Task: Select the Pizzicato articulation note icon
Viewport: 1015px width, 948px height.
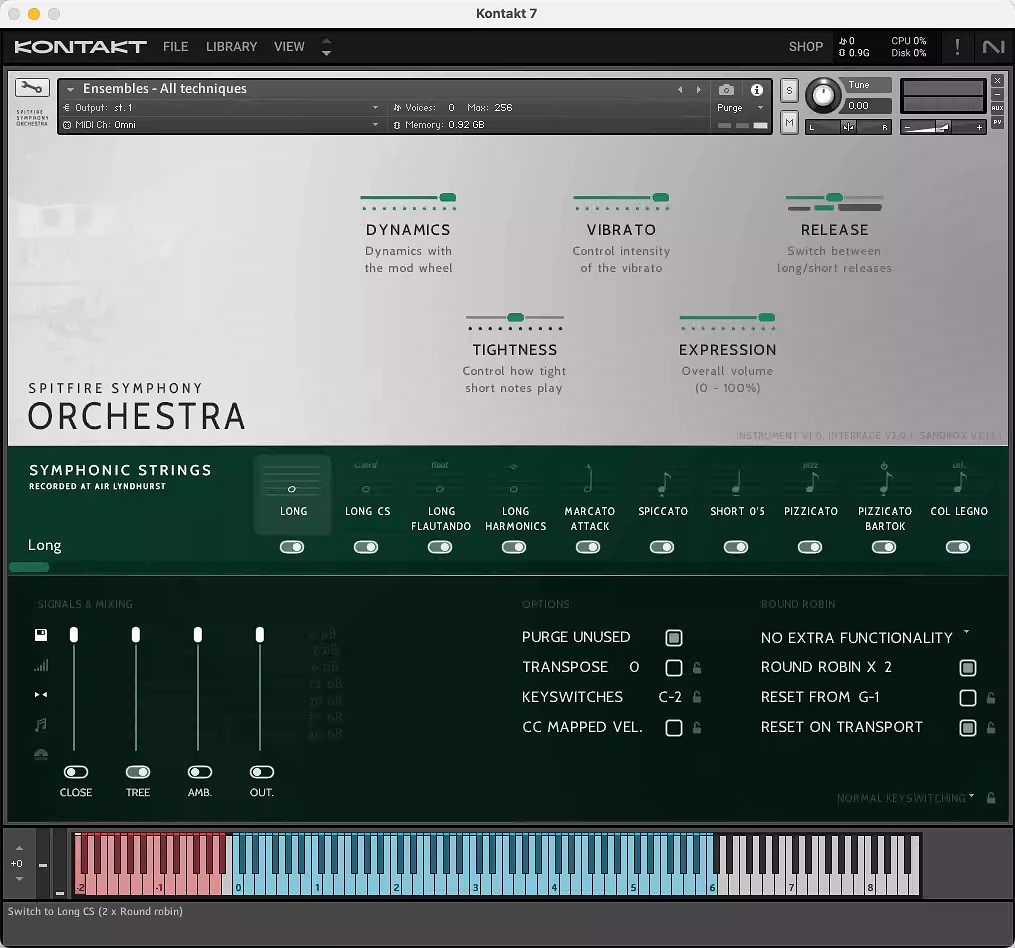Action: (x=811, y=483)
